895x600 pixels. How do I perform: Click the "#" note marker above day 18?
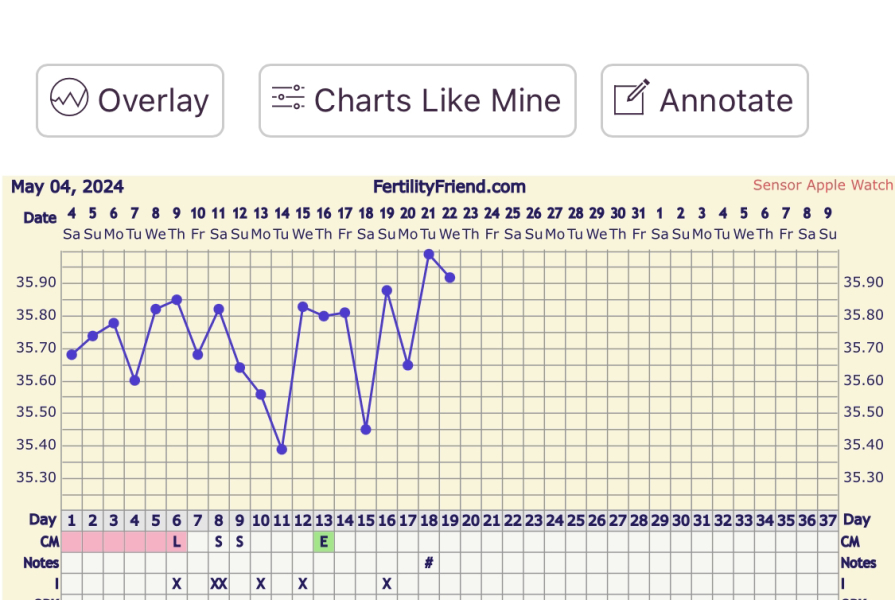[x=429, y=562]
